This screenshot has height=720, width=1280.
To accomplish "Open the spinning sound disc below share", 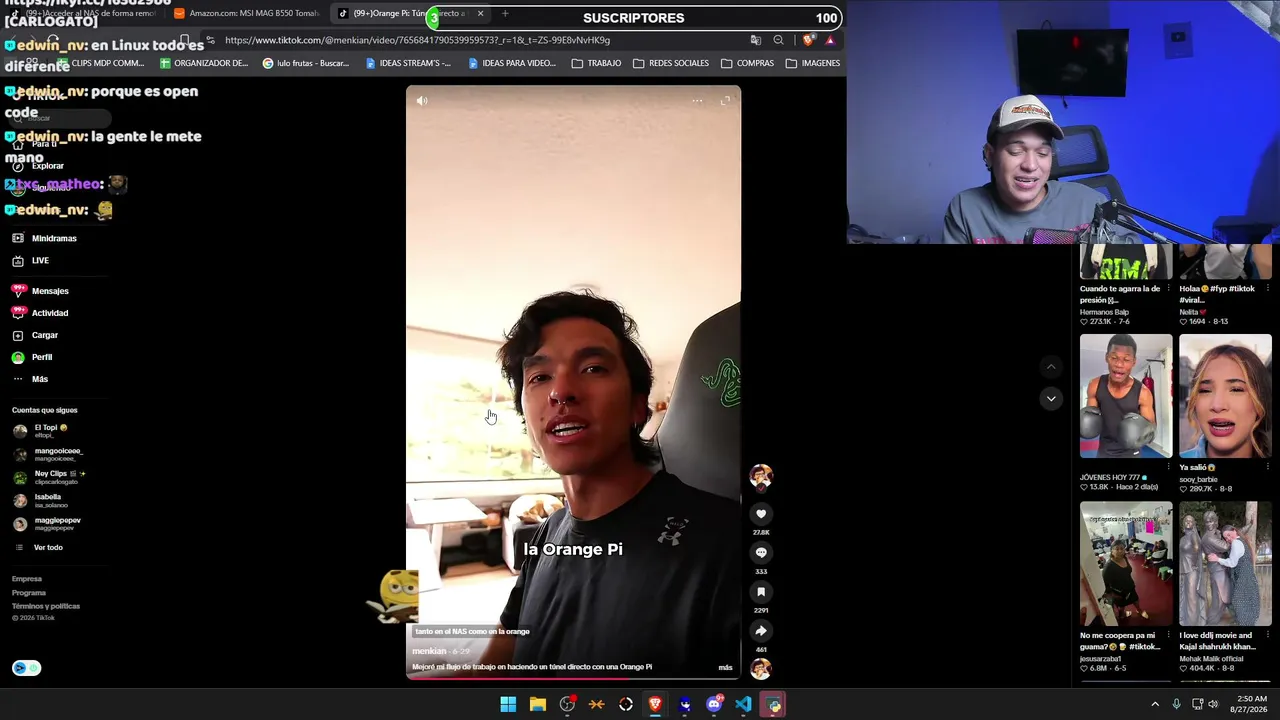I will (761, 669).
